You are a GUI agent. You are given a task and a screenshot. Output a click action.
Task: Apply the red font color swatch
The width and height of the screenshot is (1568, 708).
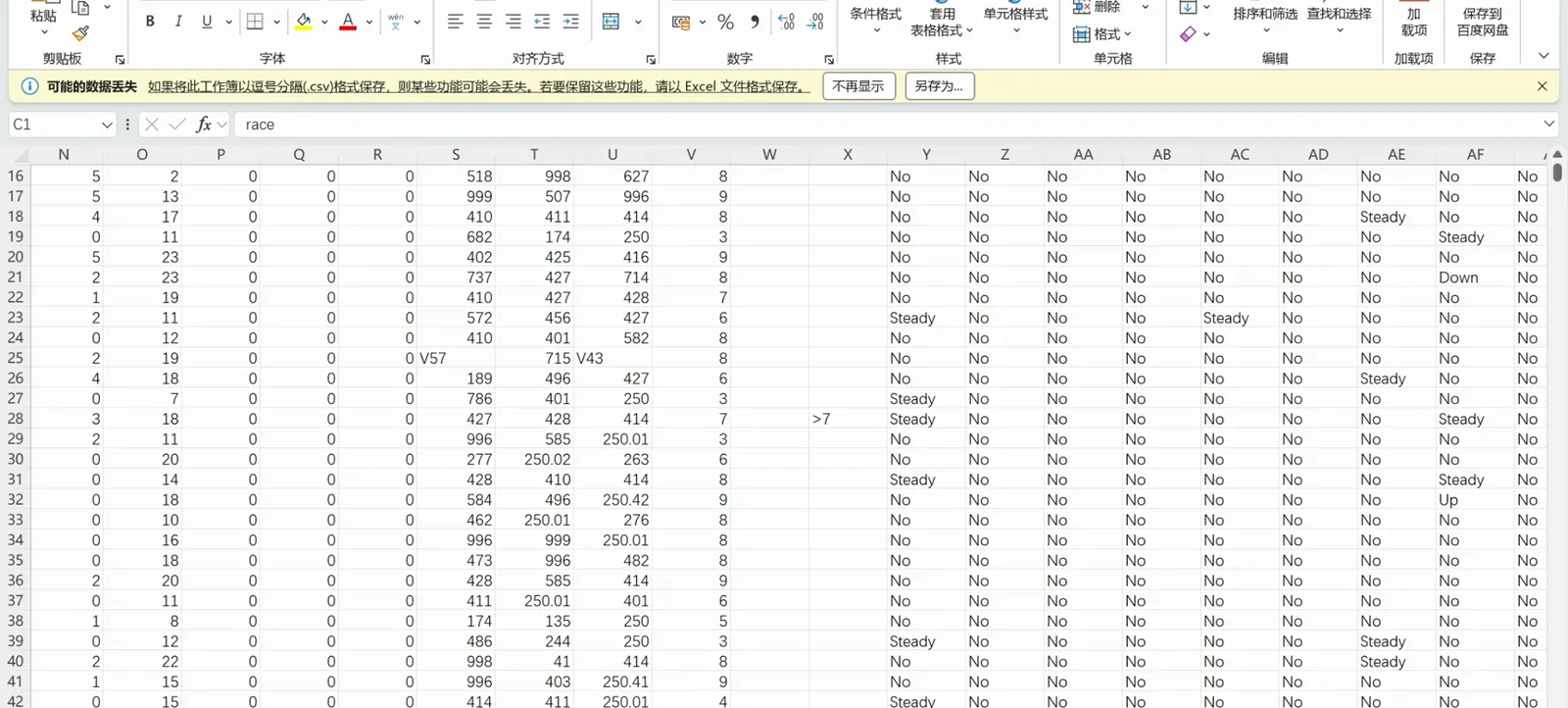point(348,22)
